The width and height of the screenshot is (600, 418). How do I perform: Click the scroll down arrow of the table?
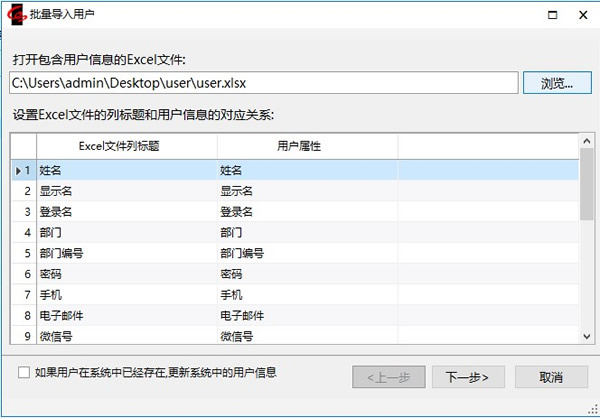587,338
